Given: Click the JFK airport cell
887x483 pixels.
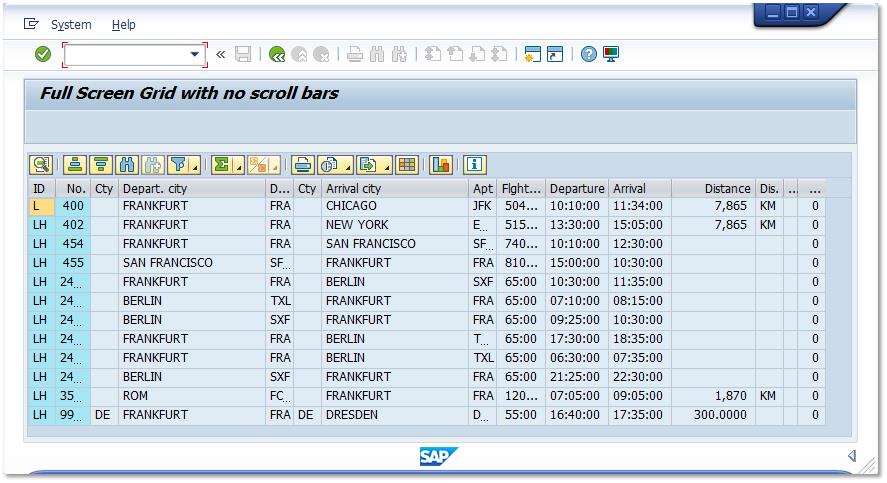Looking at the screenshot, I should (x=483, y=206).
